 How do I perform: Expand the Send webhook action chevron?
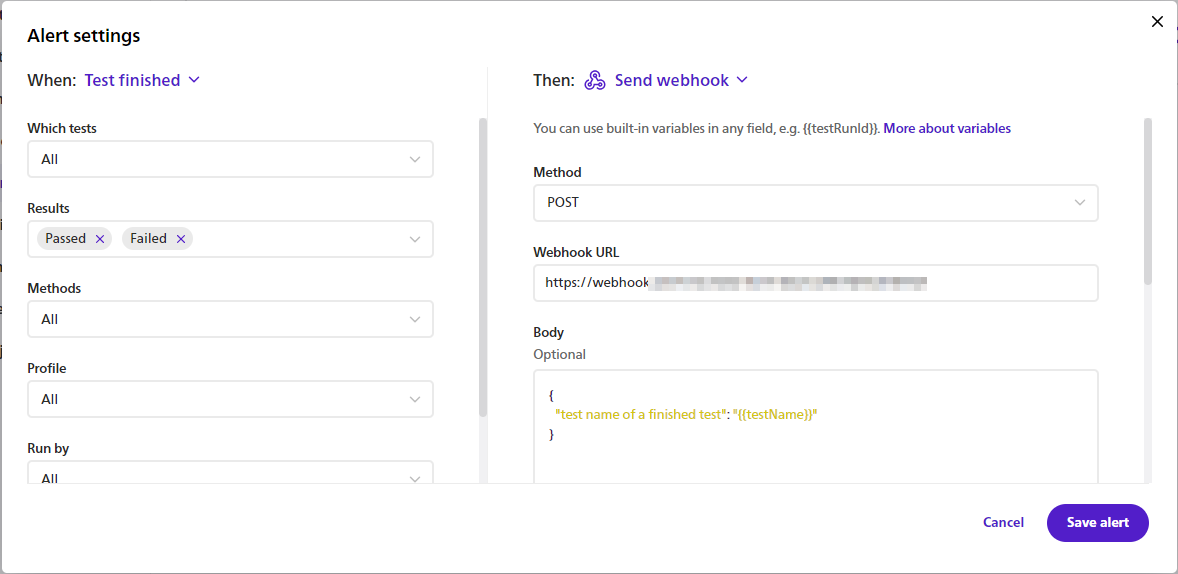(742, 80)
